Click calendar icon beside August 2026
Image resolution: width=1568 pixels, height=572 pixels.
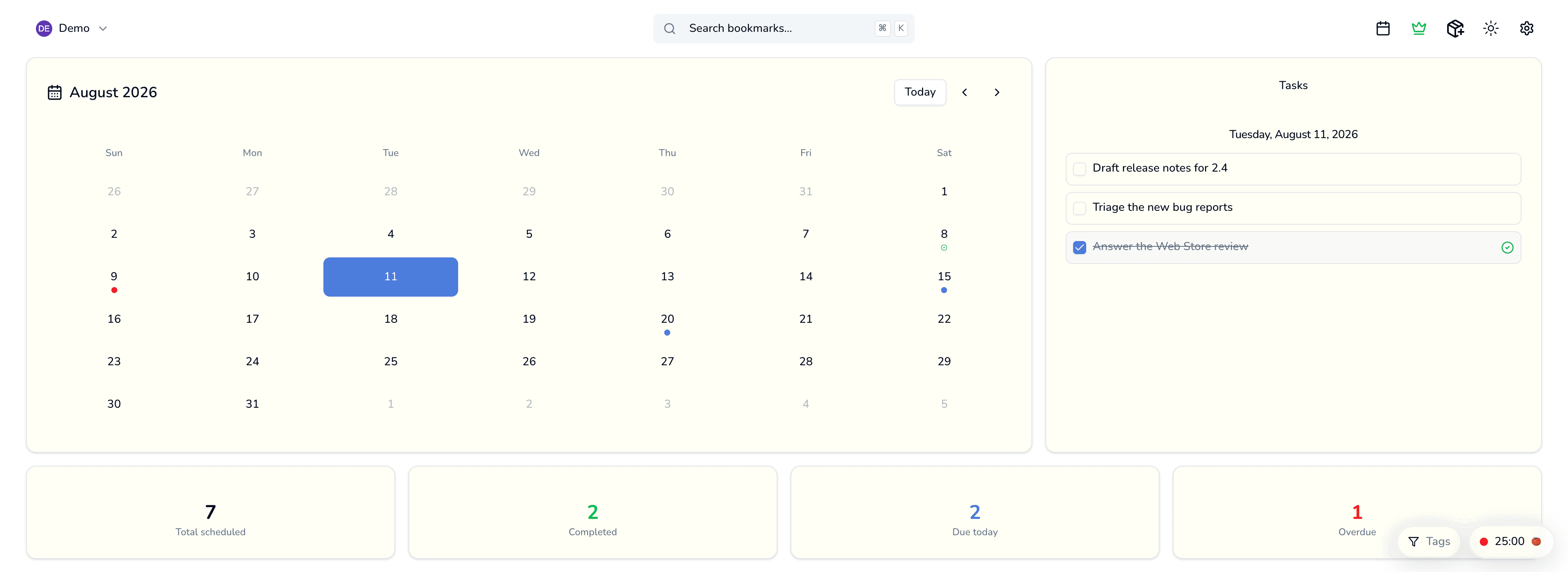tap(55, 93)
